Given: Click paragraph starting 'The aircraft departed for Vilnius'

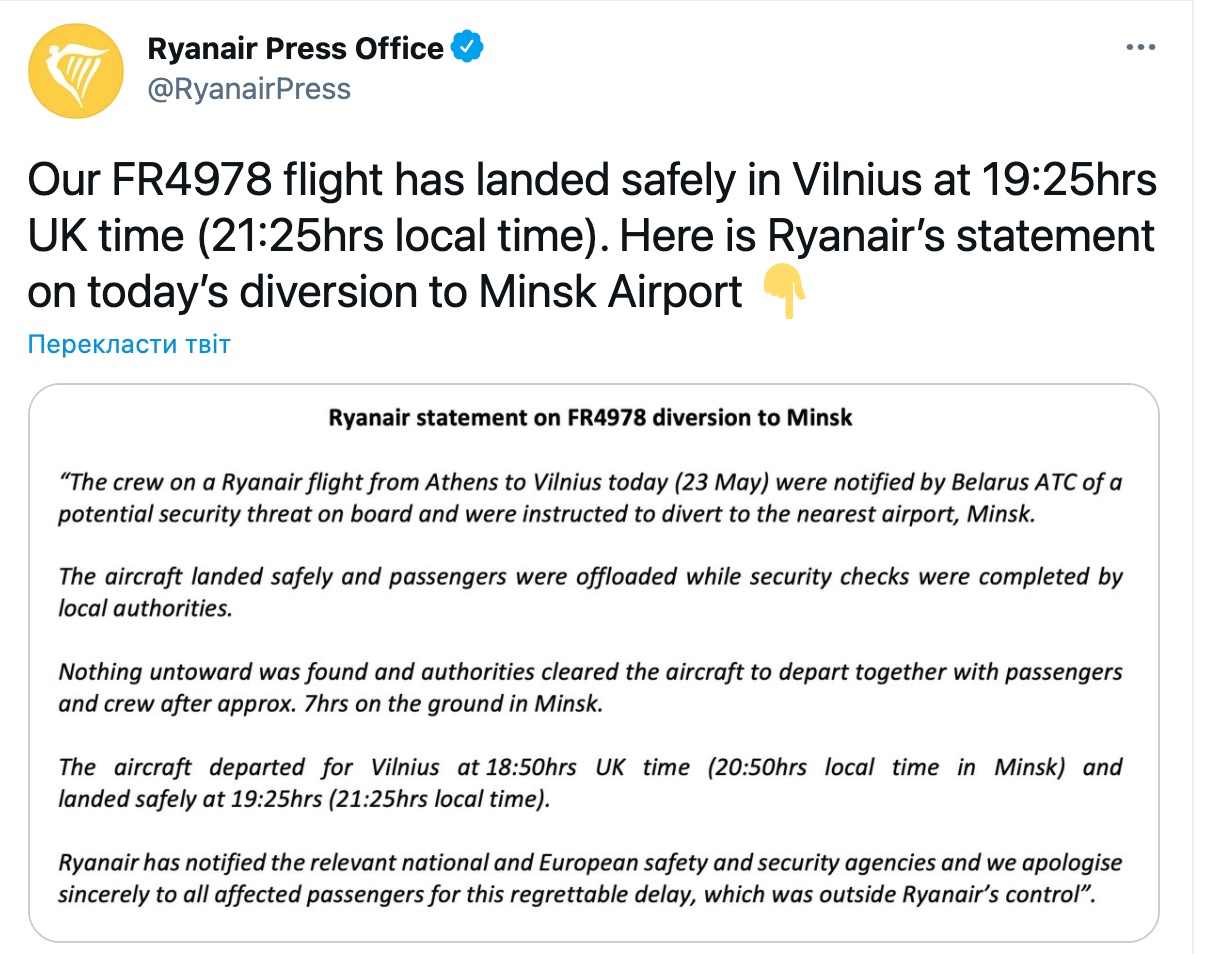Looking at the screenshot, I should click(x=590, y=782).
